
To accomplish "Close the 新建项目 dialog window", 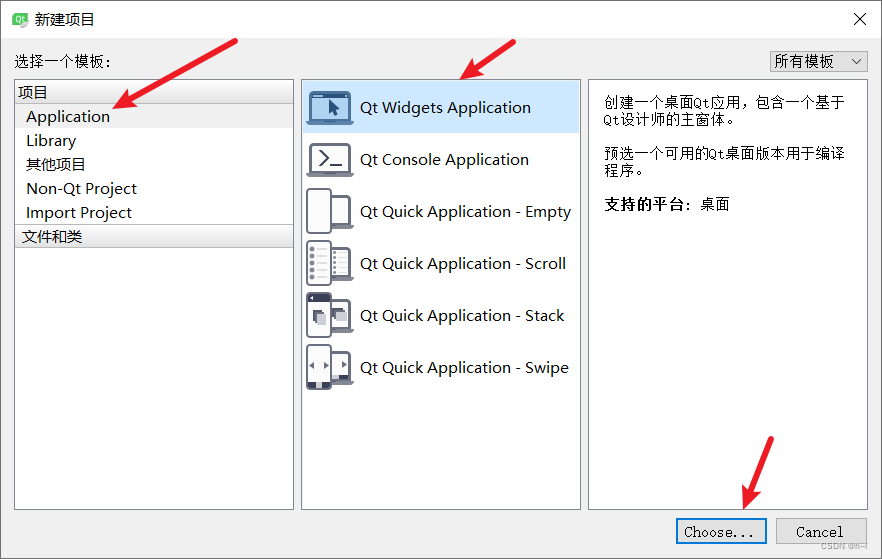I will click(x=860, y=19).
